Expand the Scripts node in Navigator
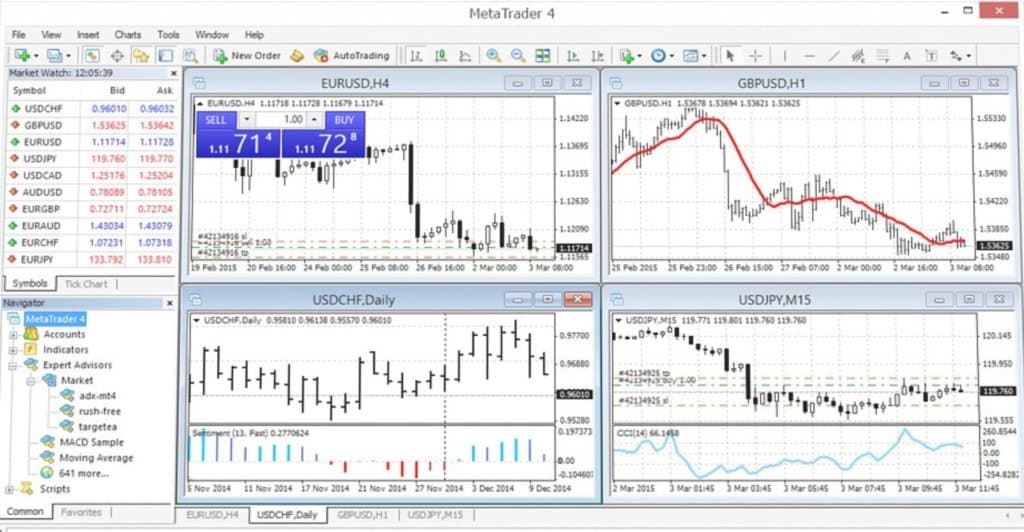Image resolution: width=1024 pixels, height=532 pixels. [9, 489]
